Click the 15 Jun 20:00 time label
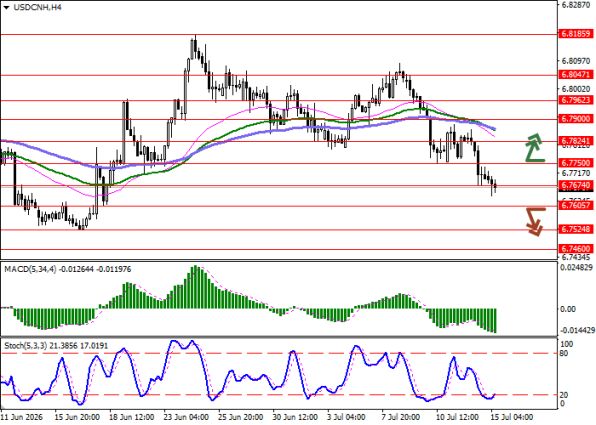596x425 pixels. point(77,417)
